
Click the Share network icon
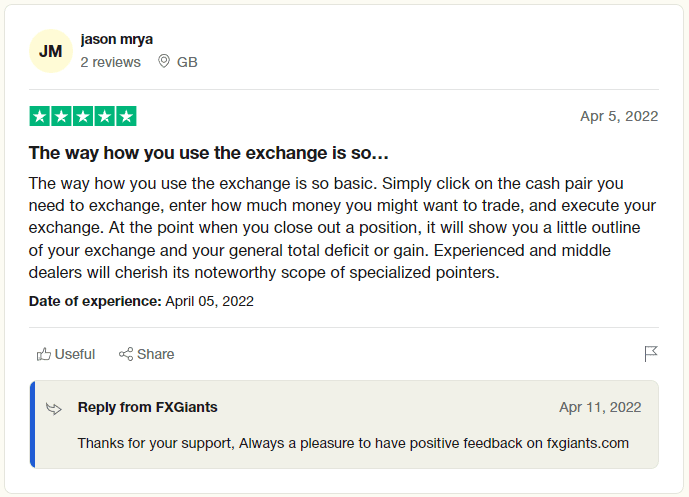tap(126, 354)
